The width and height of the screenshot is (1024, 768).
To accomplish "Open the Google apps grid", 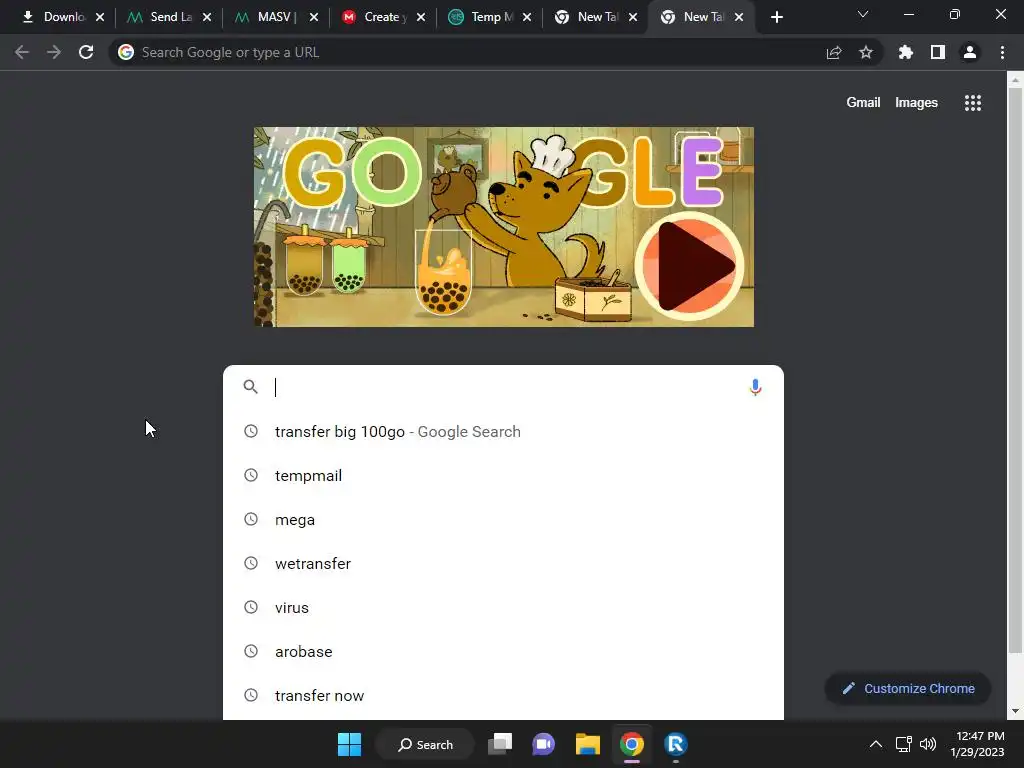I will pos(973,103).
